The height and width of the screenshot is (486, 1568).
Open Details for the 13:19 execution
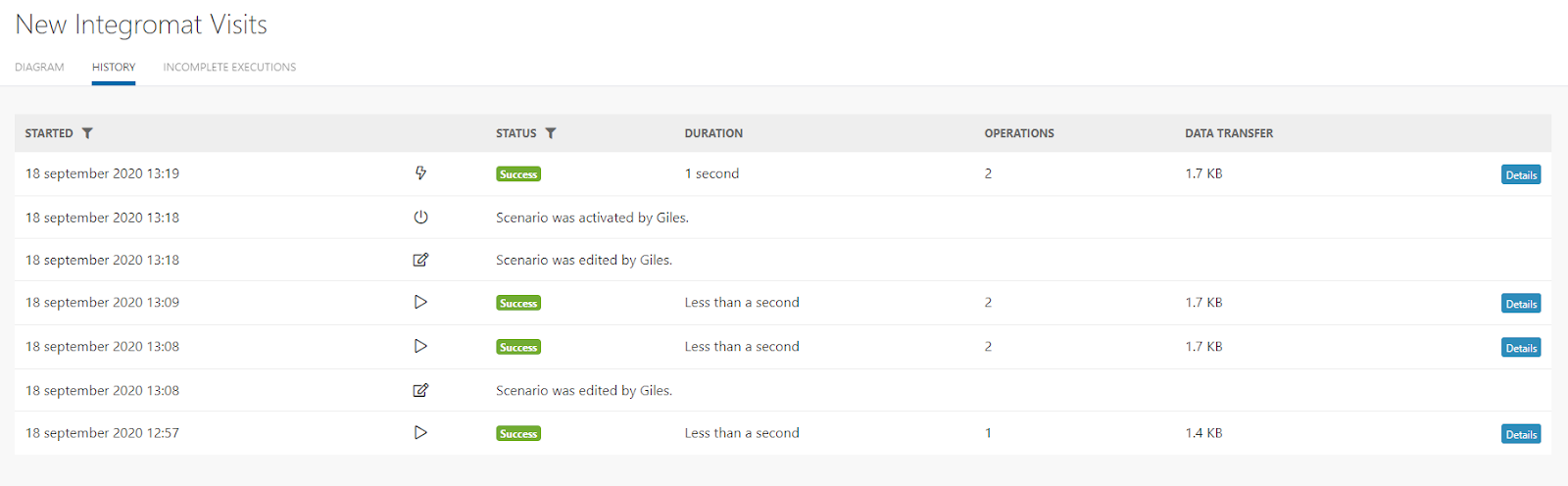click(x=1520, y=174)
